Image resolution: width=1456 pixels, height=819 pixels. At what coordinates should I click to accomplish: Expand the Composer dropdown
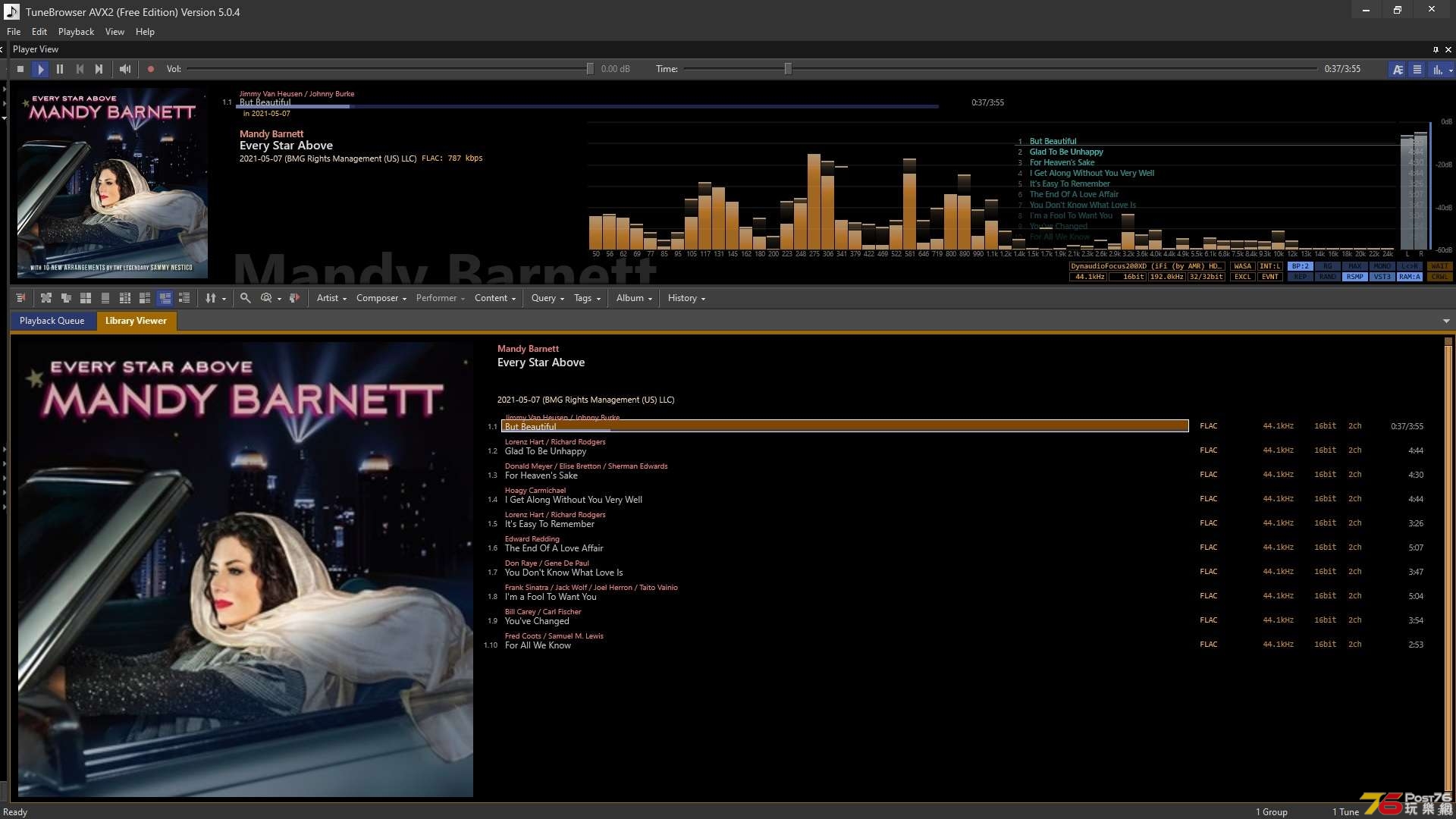(x=381, y=298)
